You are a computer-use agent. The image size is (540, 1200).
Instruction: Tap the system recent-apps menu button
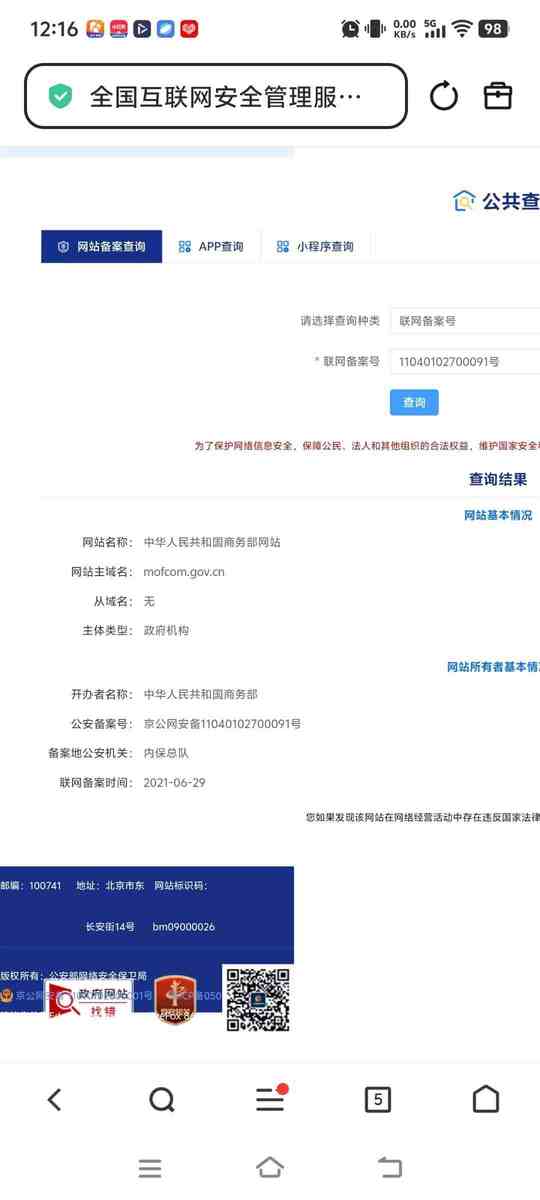coord(150,1168)
